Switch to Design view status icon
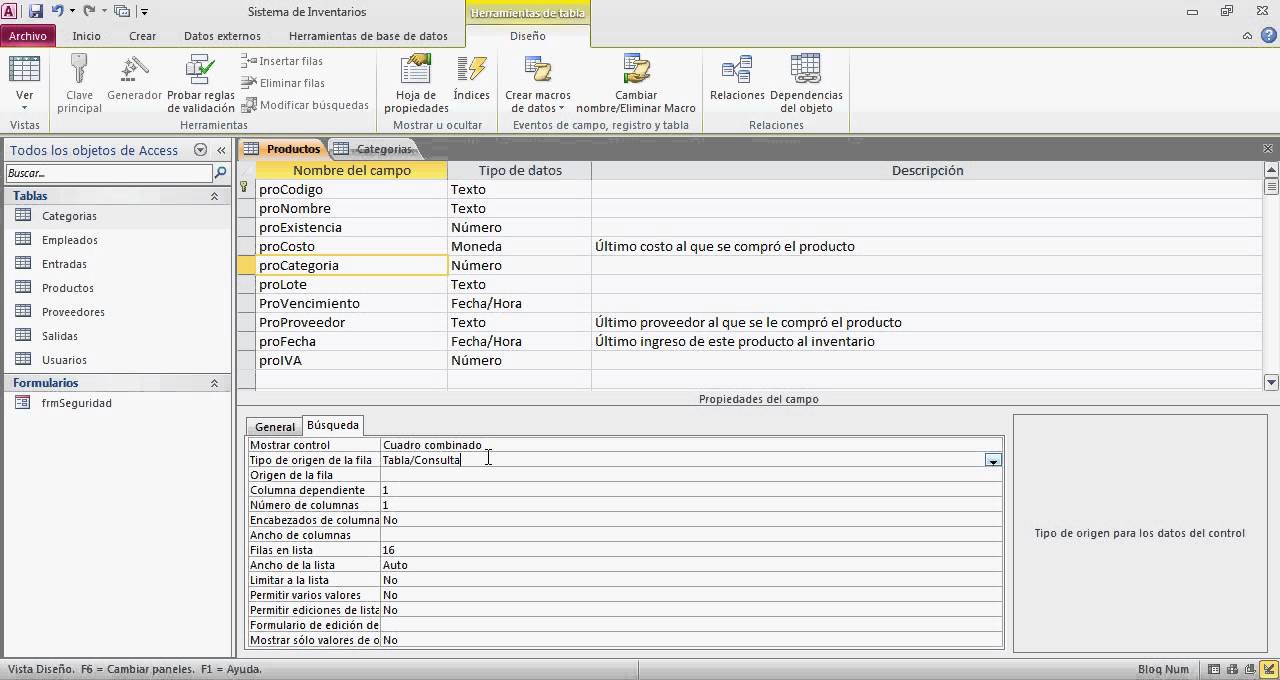This screenshot has width=1280, height=680. pyautogui.click(x=1268, y=670)
